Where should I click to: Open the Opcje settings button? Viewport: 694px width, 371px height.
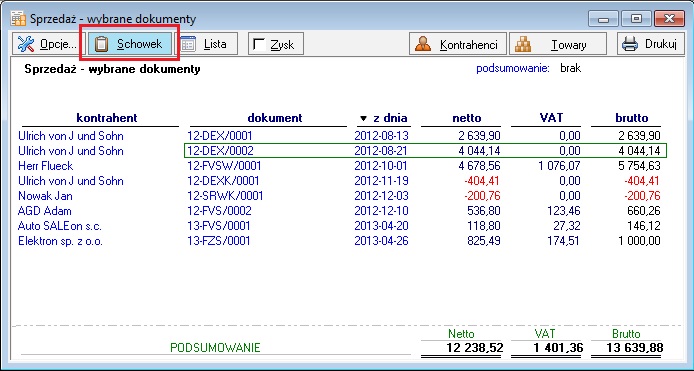click(48, 44)
